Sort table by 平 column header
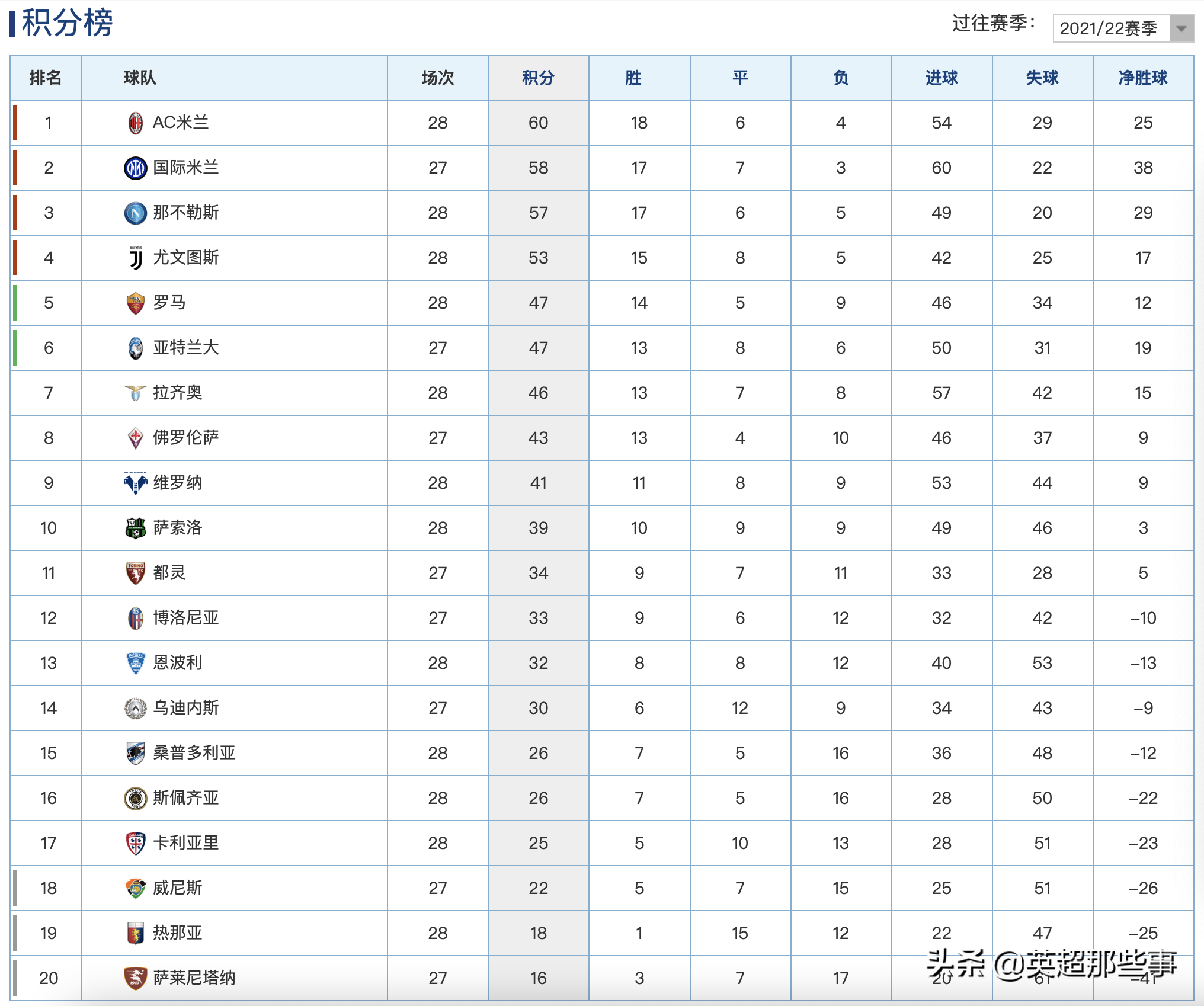Viewport: 1204px width, 1006px height. (x=740, y=78)
